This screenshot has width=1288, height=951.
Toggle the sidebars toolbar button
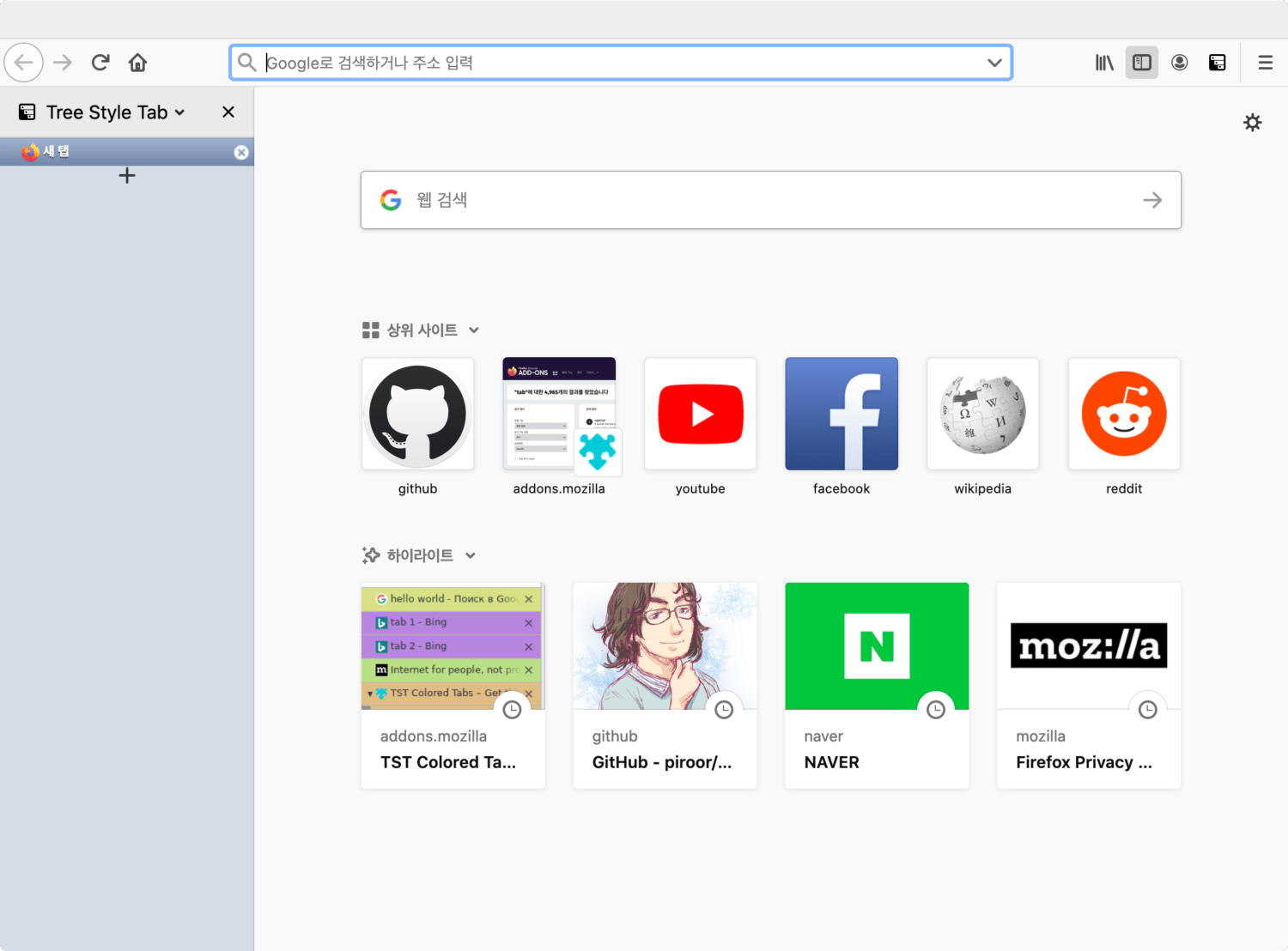coord(1142,63)
